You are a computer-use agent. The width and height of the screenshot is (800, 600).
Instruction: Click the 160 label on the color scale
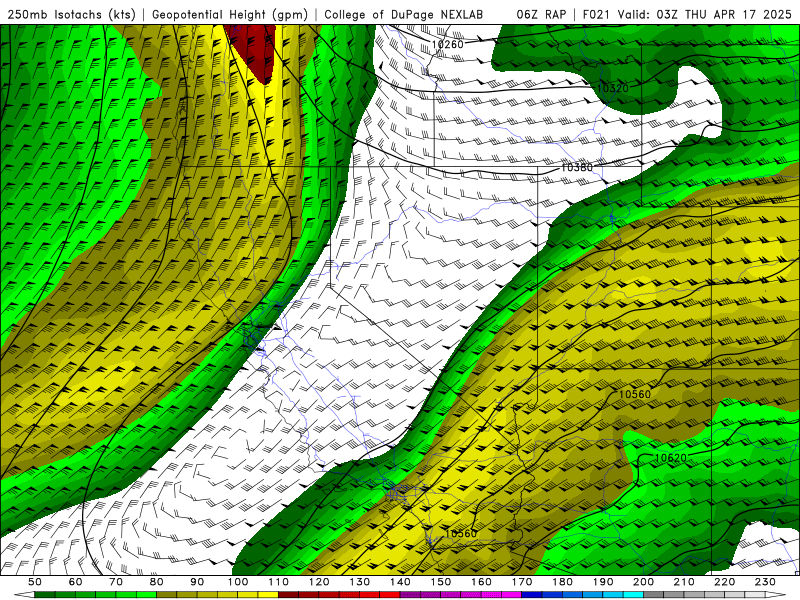pyautogui.click(x=481, y=582)
